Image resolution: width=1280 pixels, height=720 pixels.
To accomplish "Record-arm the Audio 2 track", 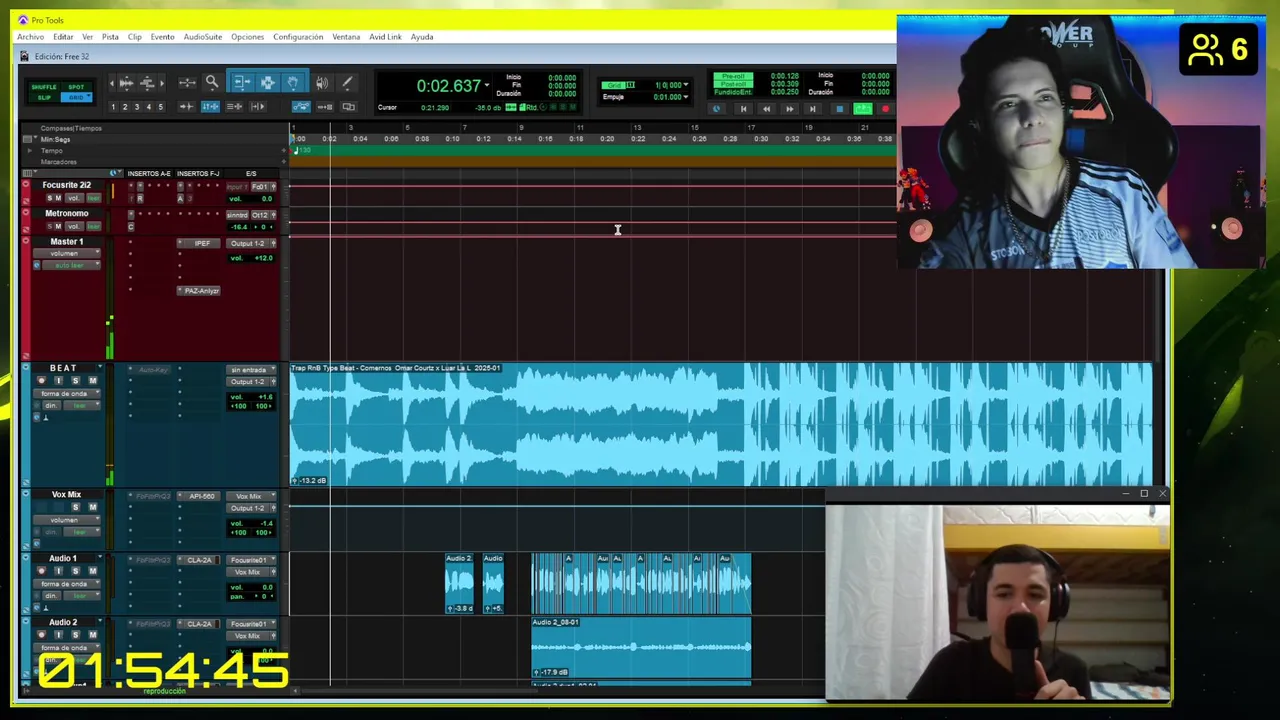I will click(41, 635).
